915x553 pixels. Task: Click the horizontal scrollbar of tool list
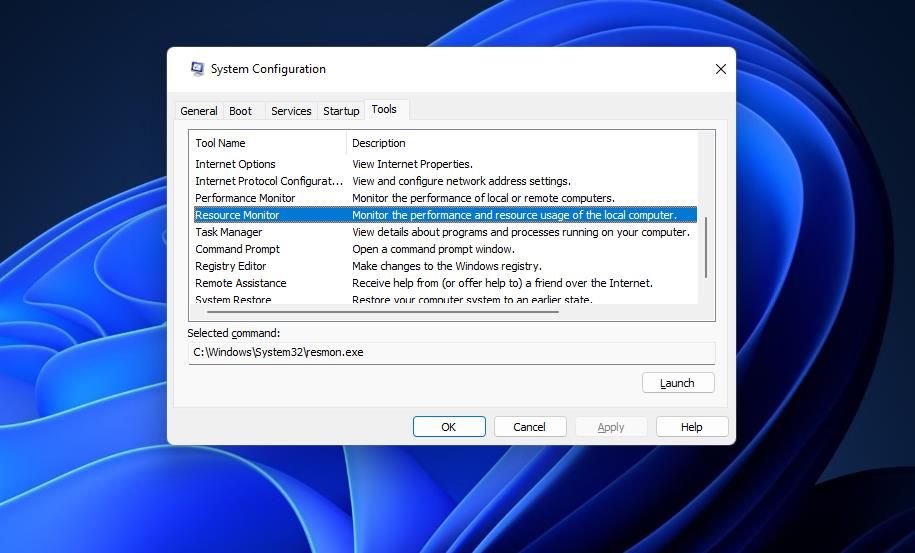pos(382,312)
